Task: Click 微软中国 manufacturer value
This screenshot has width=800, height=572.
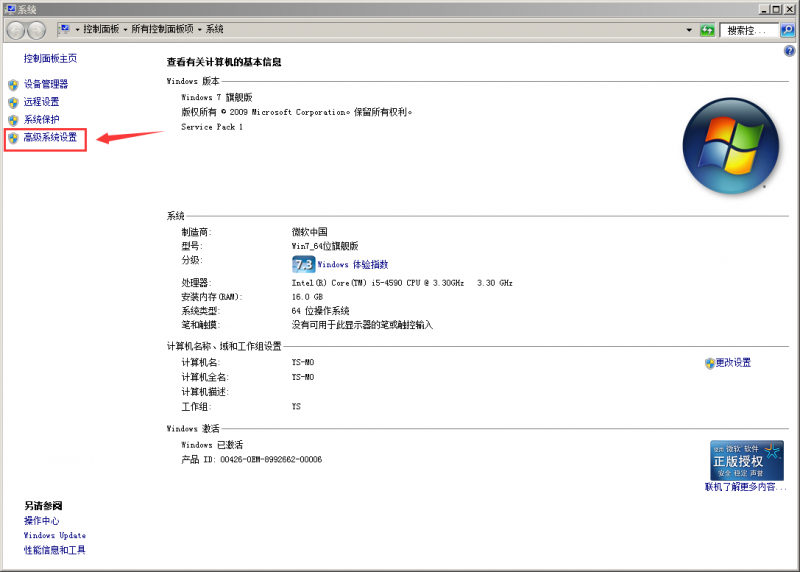Action: [x=309, y=232]
